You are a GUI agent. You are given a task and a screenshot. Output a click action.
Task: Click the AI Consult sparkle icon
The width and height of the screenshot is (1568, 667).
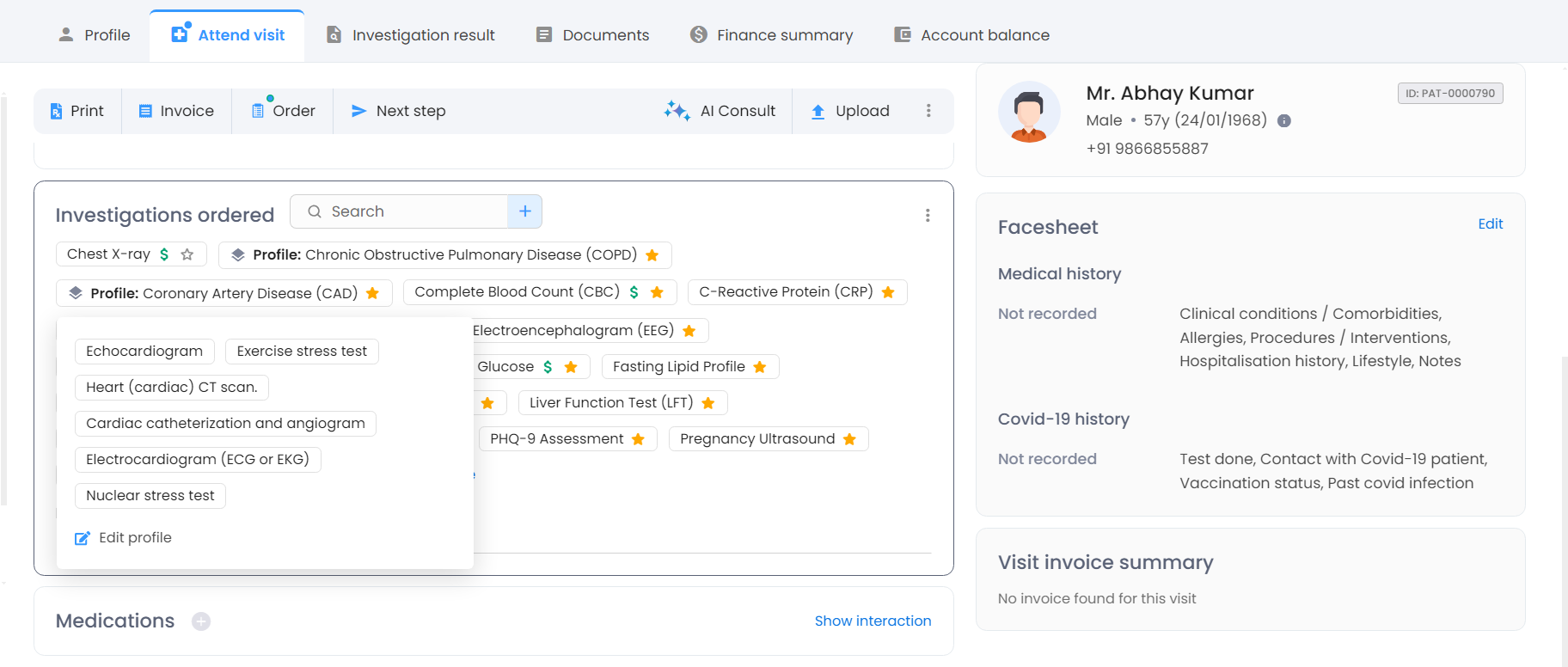coord(677,111)
